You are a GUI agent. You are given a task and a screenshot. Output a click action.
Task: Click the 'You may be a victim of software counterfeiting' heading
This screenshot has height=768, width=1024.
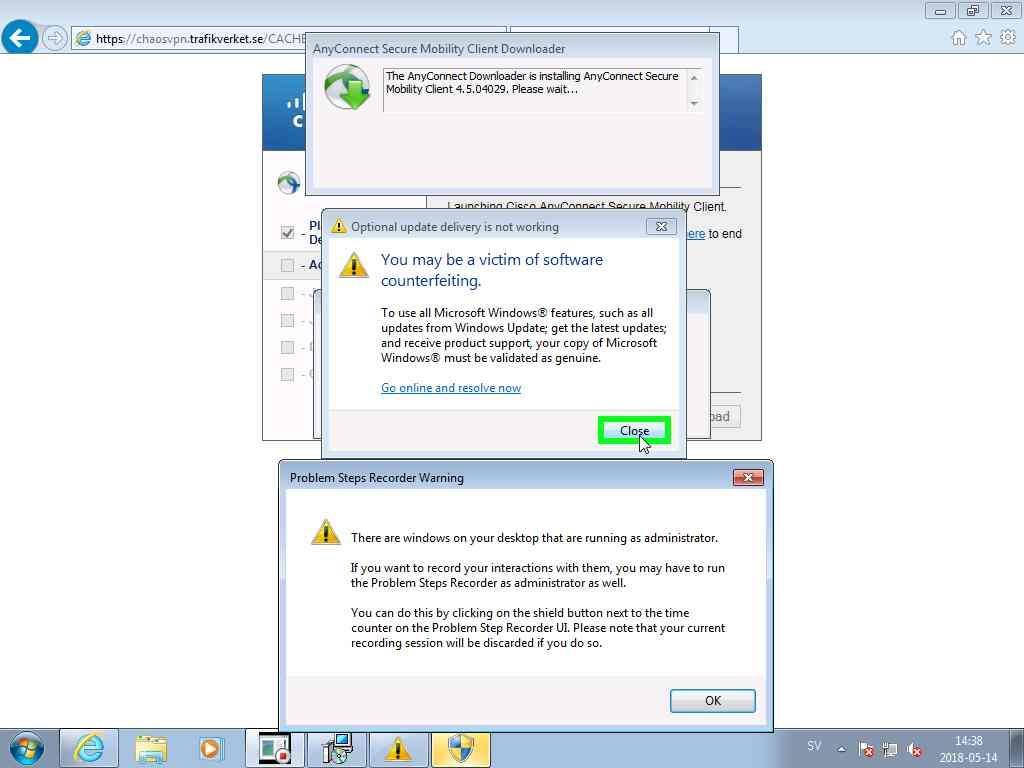[x=492, y=270]
